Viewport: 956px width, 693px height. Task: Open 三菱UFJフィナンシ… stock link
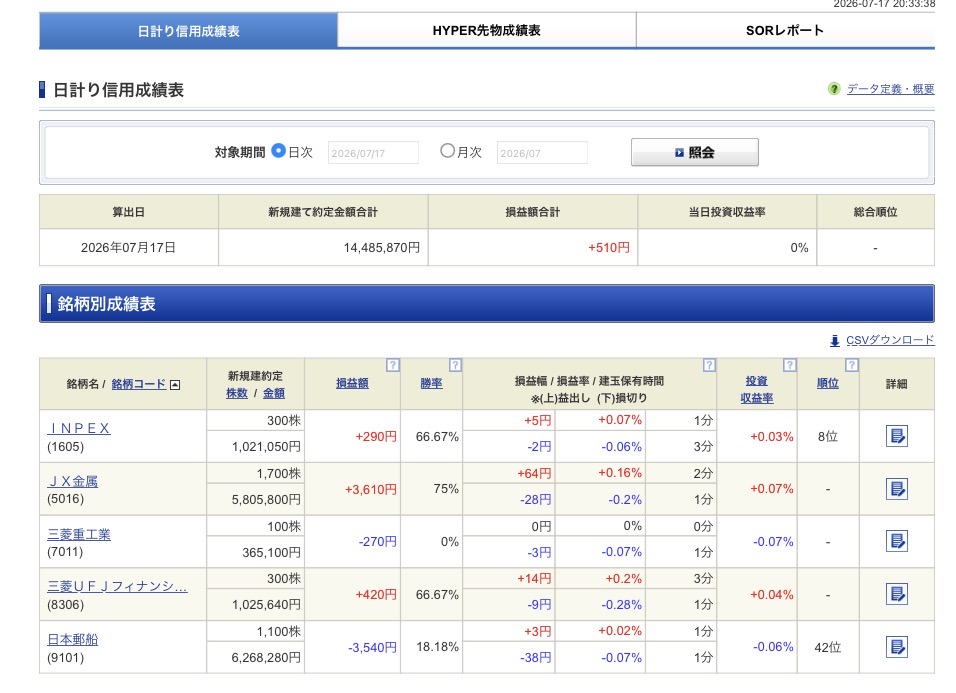(117, 586)
